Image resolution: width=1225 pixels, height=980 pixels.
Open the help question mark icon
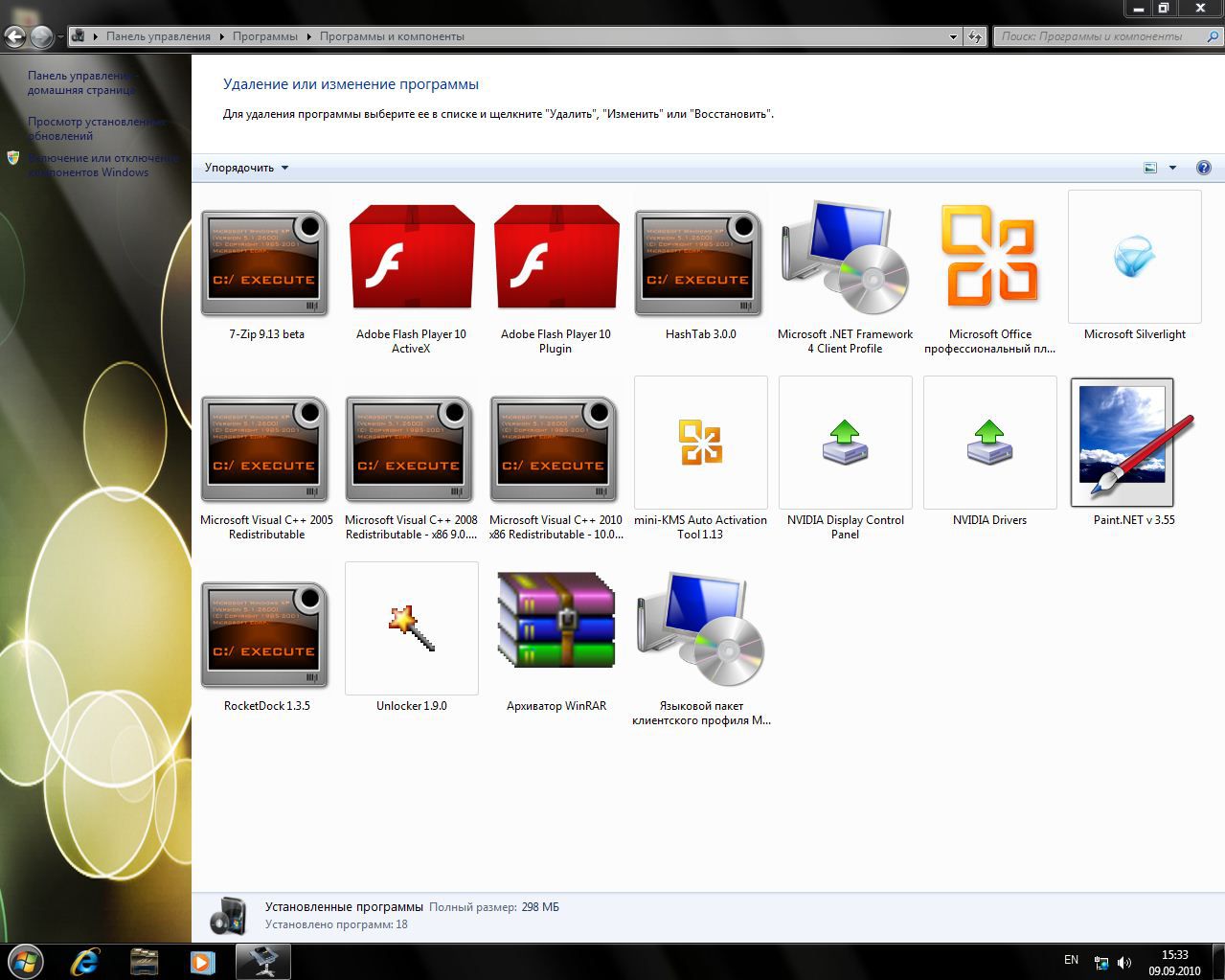click(1204, 168)
